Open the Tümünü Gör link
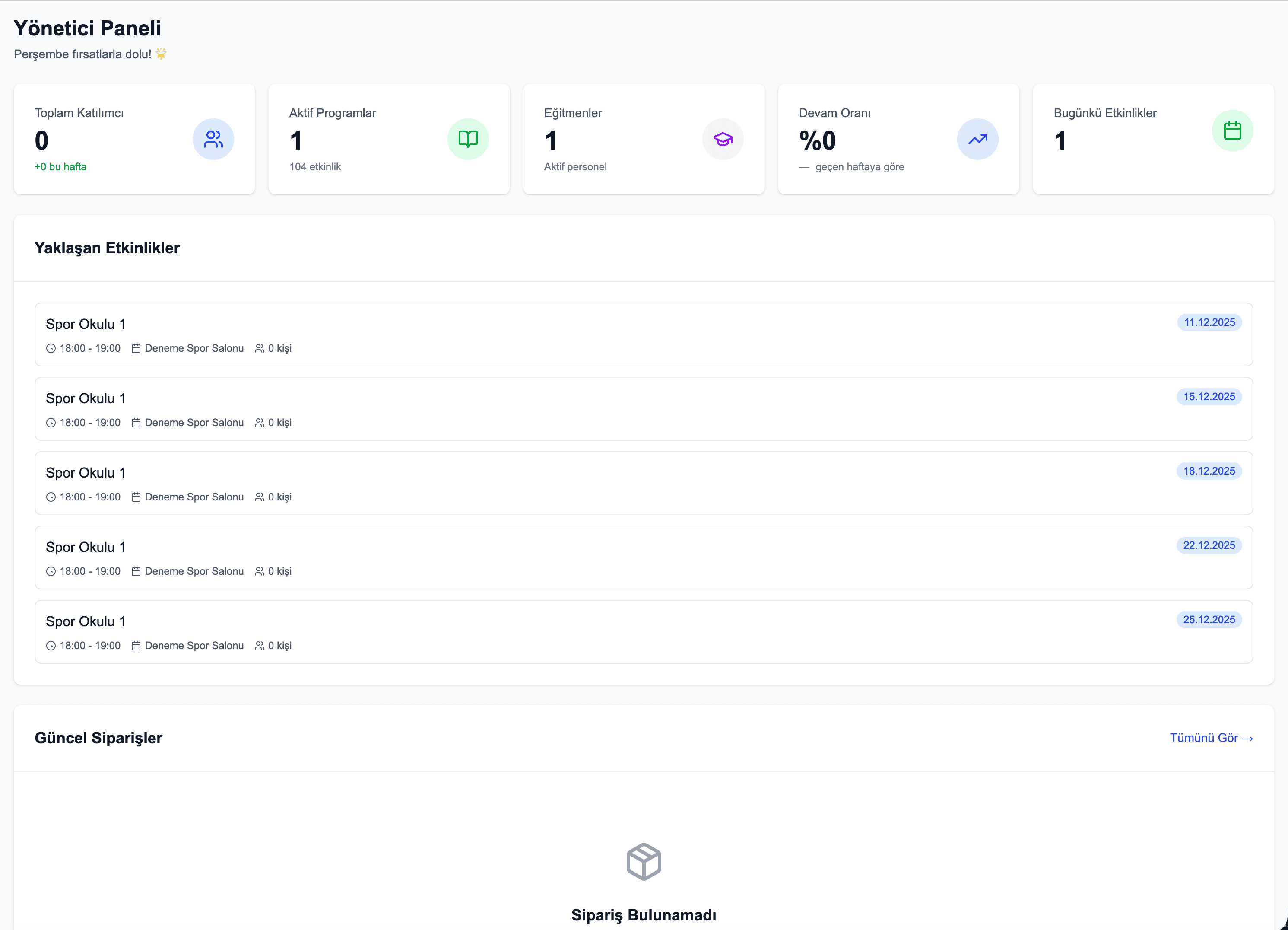Screen dimensions: 1288x930 click(x=1211, y=737)
